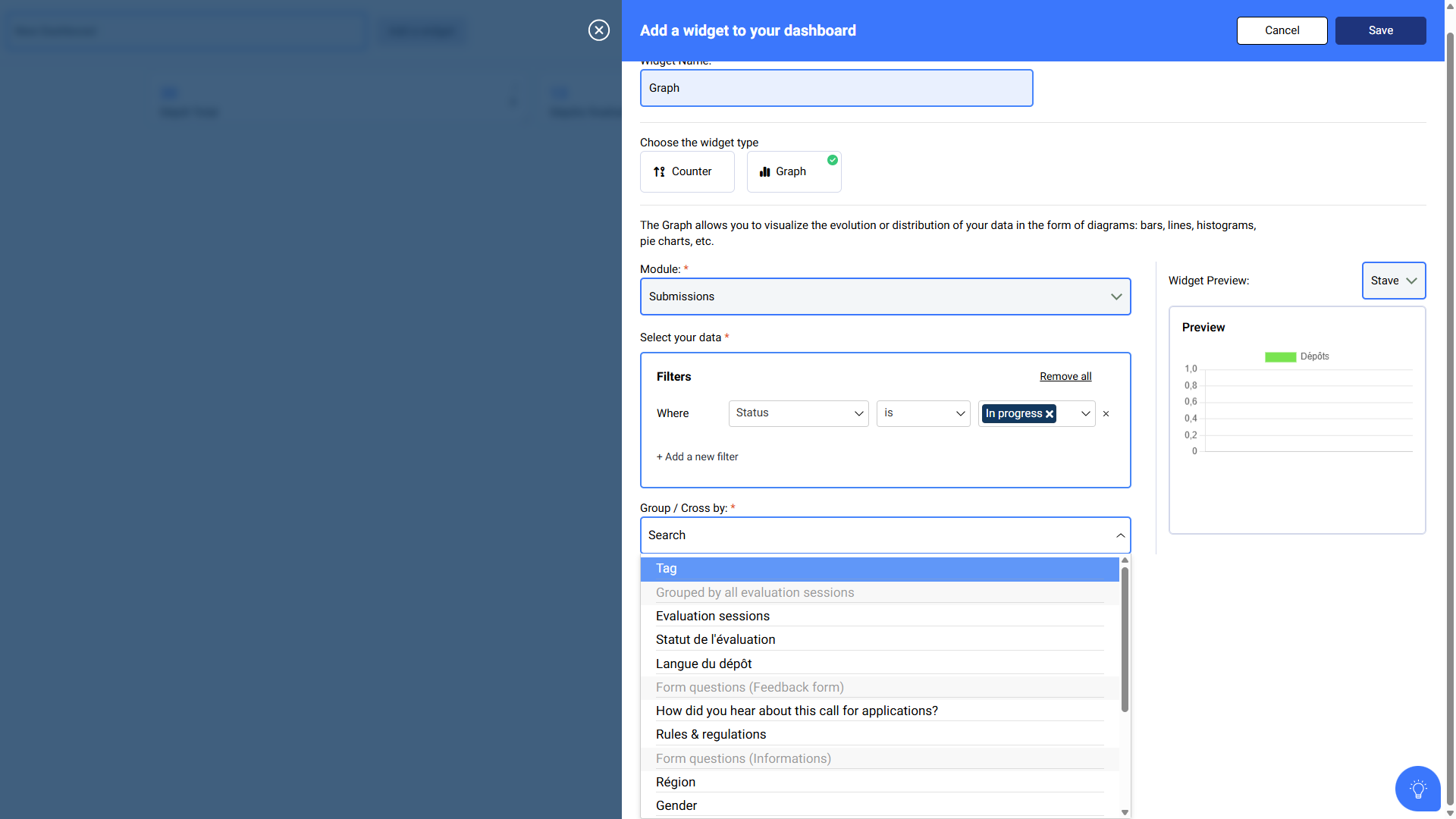Viewport: 1456px width, 819px height.
Task: Click the Save button
Action: [1380, 30]
